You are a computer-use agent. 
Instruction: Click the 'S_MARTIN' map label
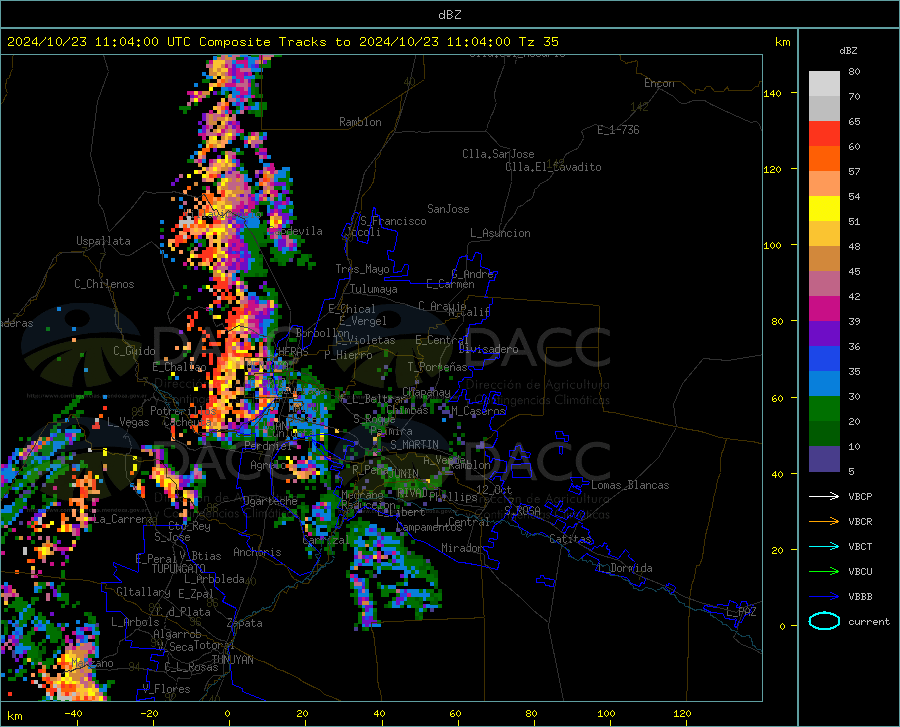coord(414,445)
